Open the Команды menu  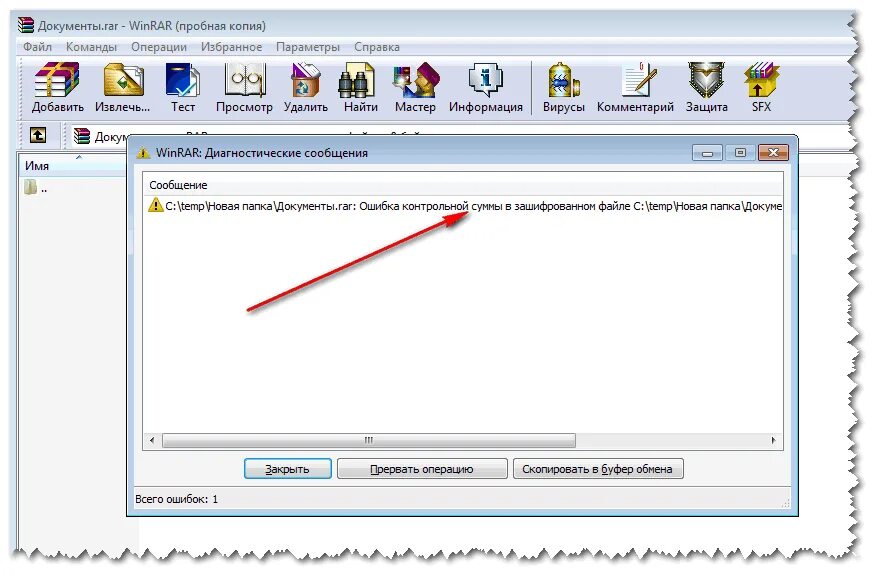(92, 47)
